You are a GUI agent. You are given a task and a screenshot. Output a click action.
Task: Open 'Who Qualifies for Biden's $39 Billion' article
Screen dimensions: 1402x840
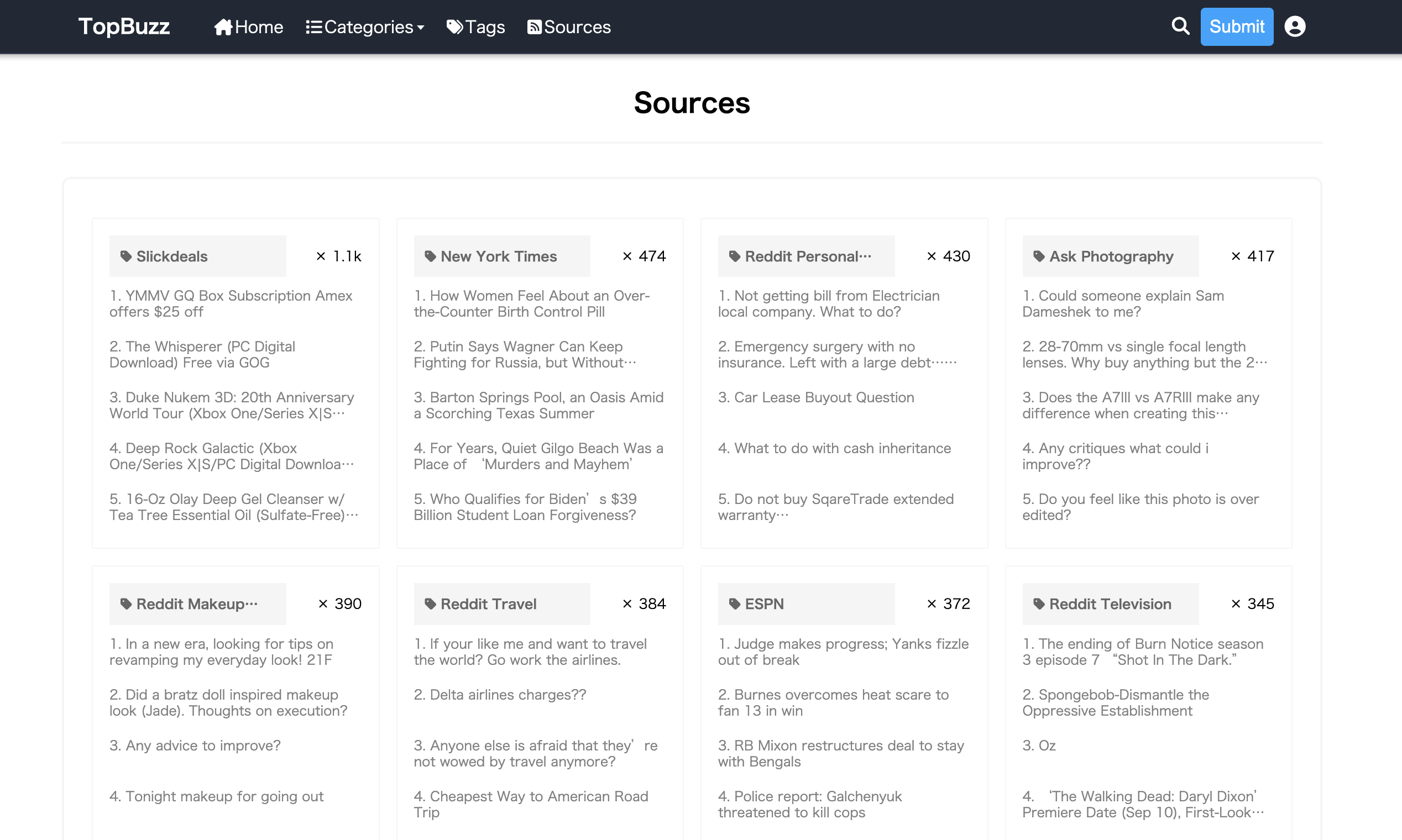pos(525,507)
